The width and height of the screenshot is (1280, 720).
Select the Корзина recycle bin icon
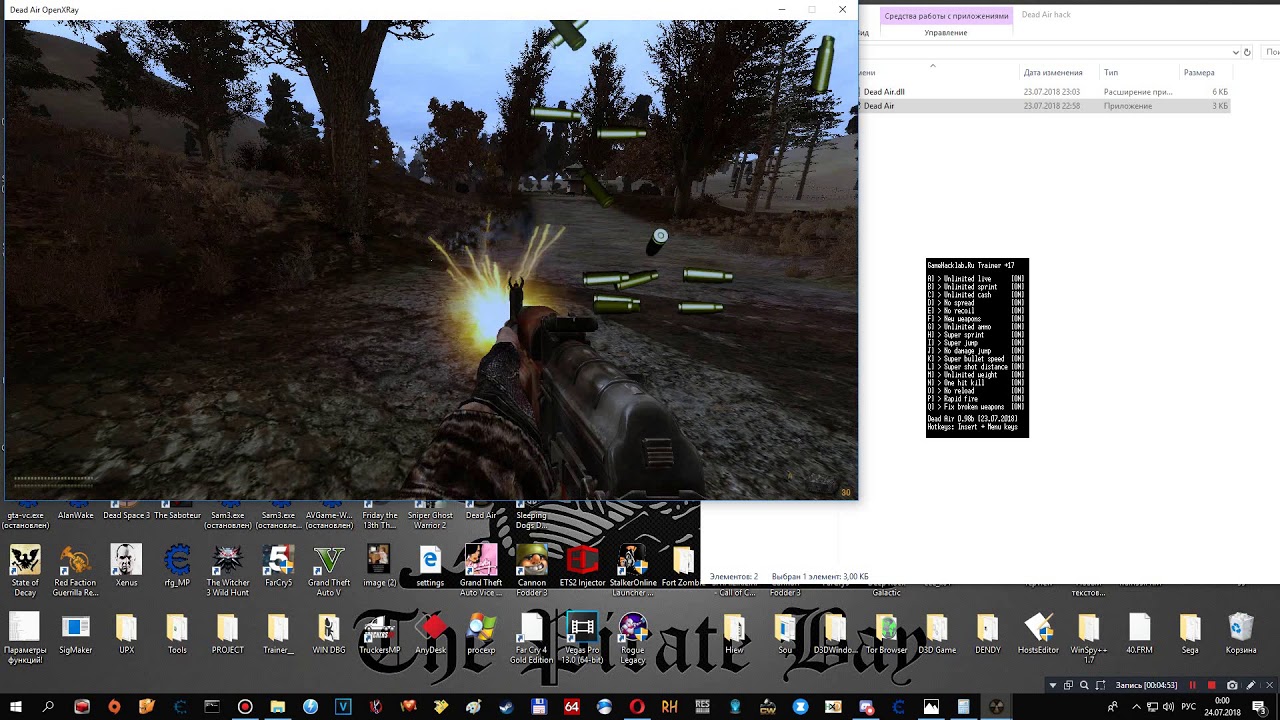(1240, 634)
